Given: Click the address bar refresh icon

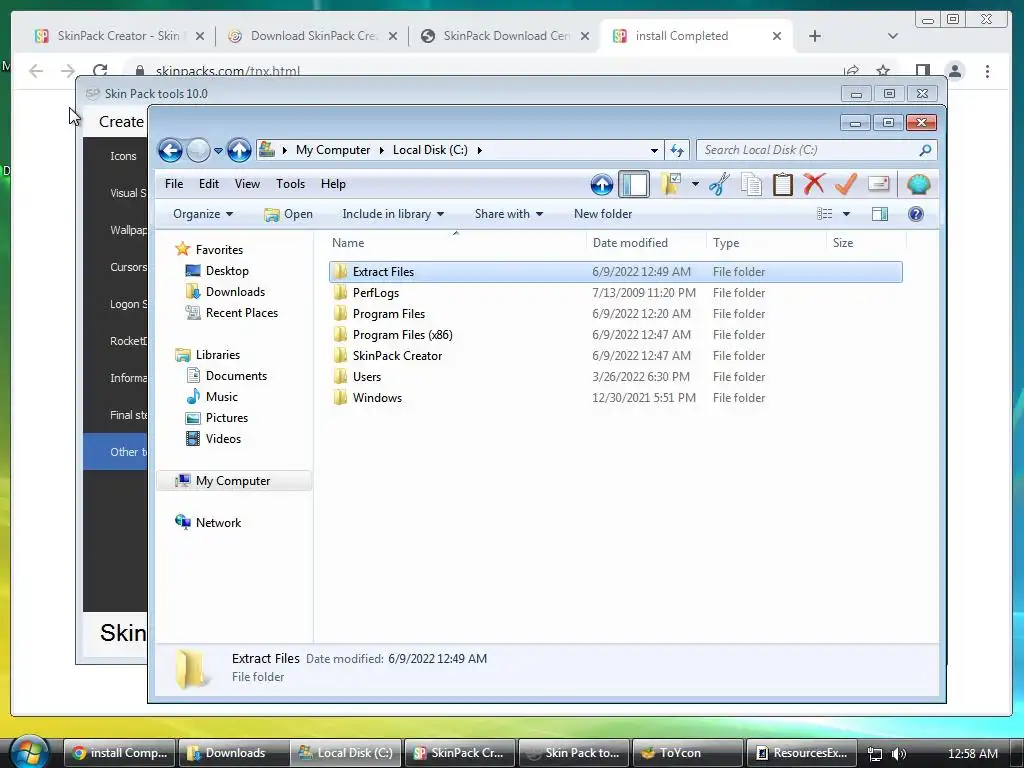Looking at the screenshot, I should pos(677,151).
